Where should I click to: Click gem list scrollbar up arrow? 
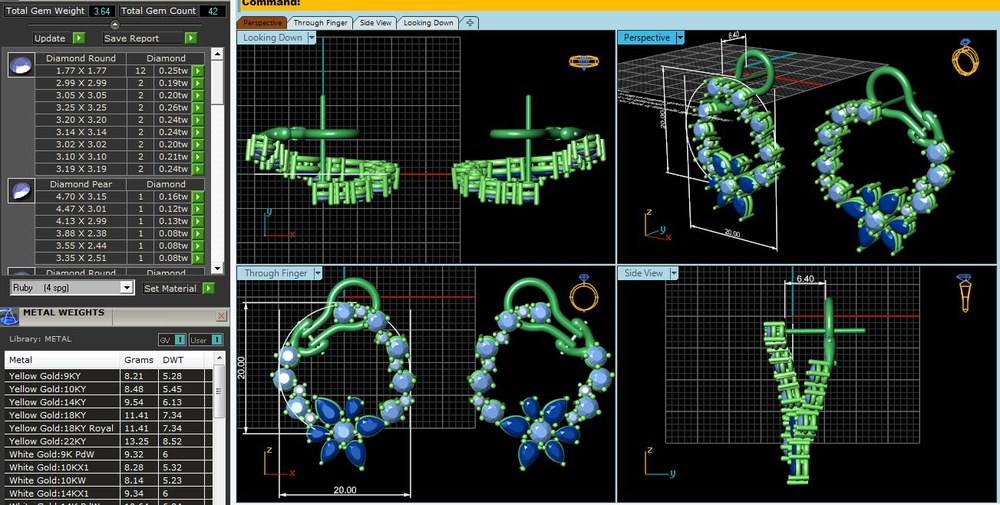(x=217, y=55)
